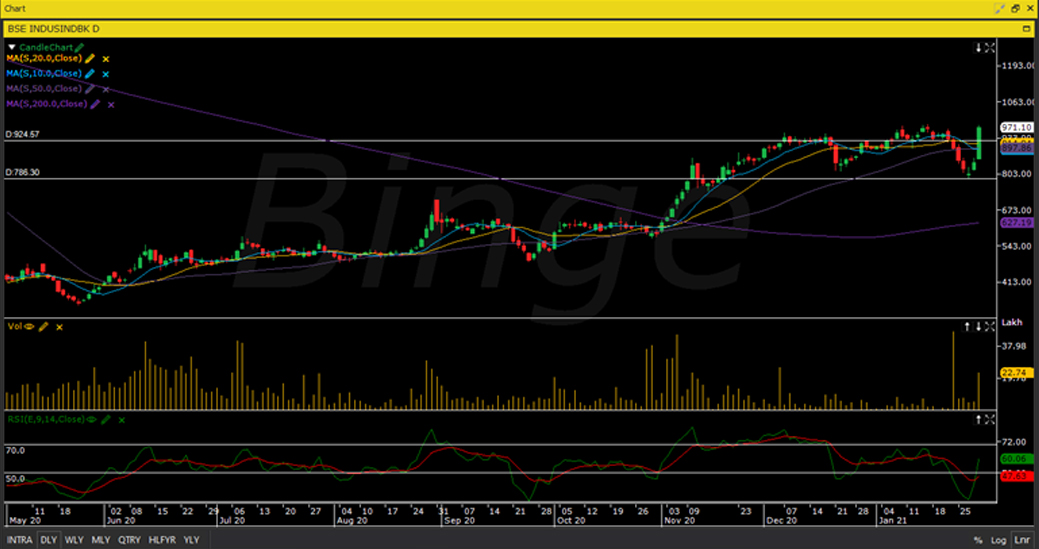
Task: Click the 22.74 volume value tag
Action: point(1017,373)
